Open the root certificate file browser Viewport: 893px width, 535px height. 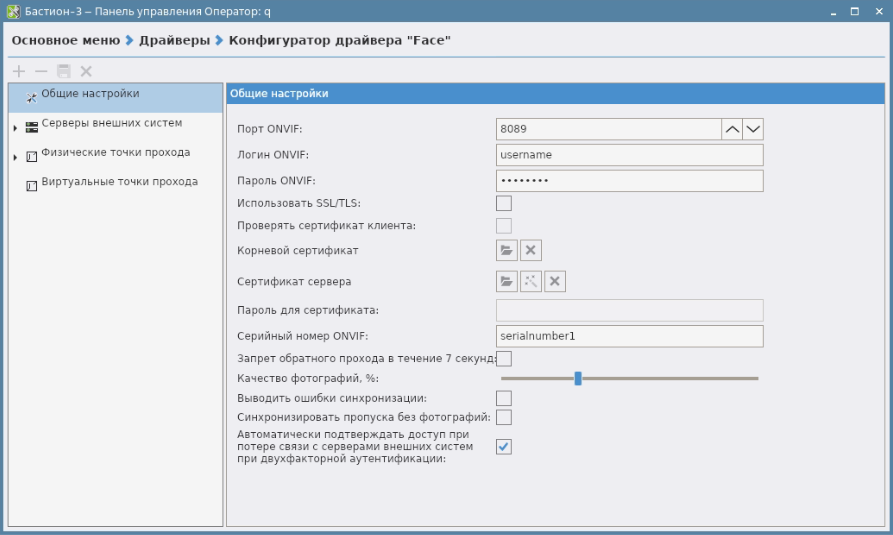[x=507, y=250]
